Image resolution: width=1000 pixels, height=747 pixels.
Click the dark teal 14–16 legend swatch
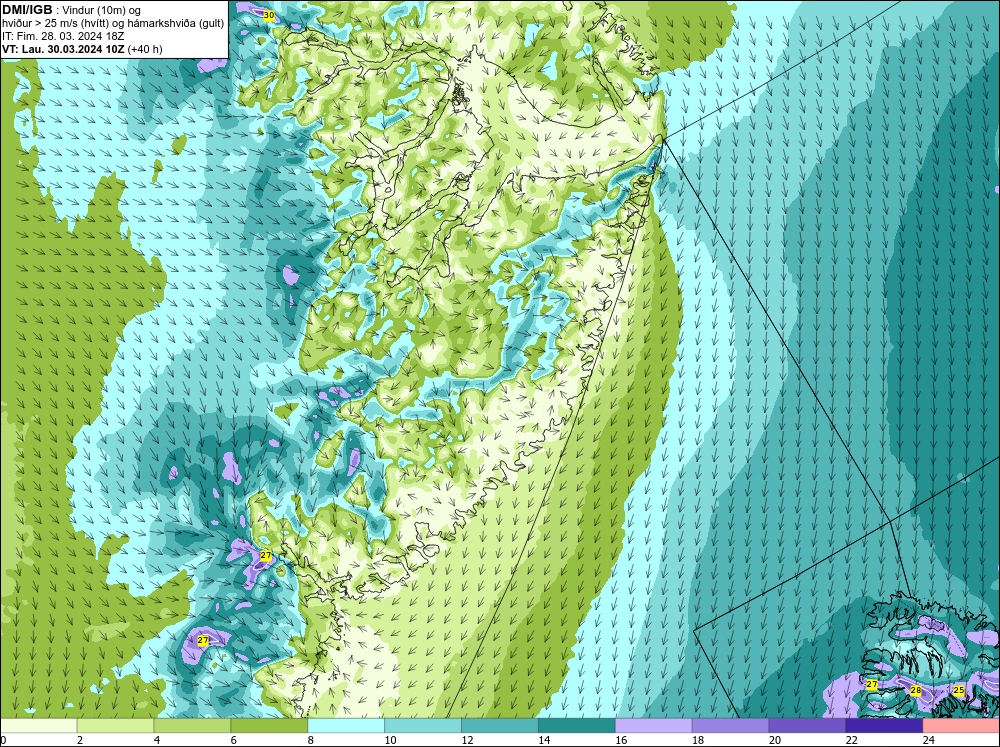coord(577,726)
